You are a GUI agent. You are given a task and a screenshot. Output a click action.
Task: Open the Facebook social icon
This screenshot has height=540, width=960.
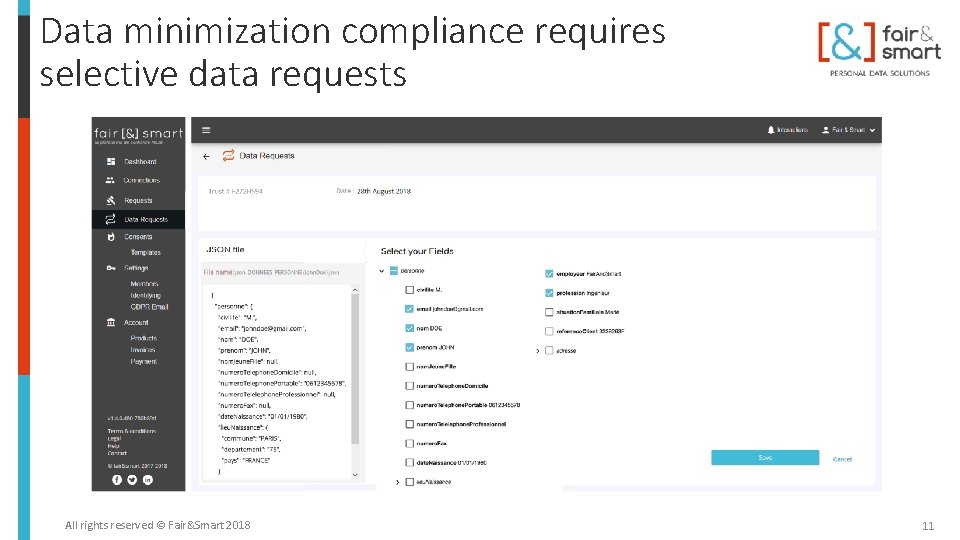(117, 480)
